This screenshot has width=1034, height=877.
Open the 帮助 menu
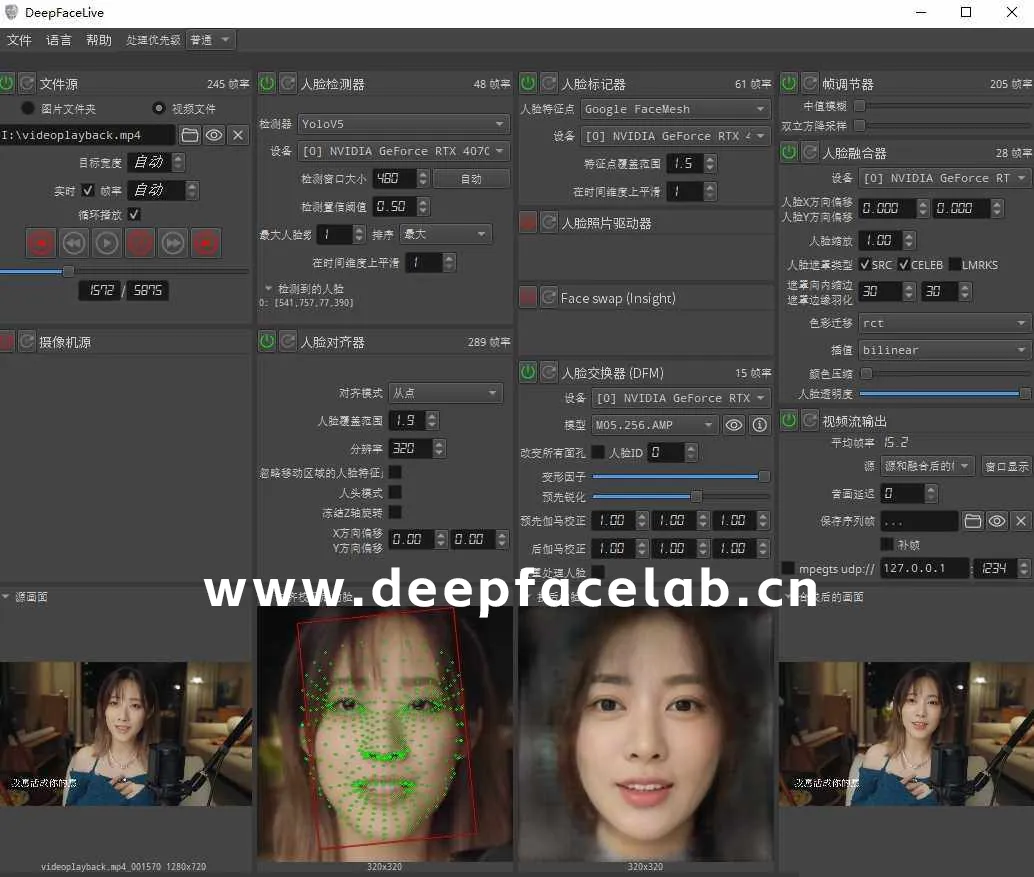(99, 40)
